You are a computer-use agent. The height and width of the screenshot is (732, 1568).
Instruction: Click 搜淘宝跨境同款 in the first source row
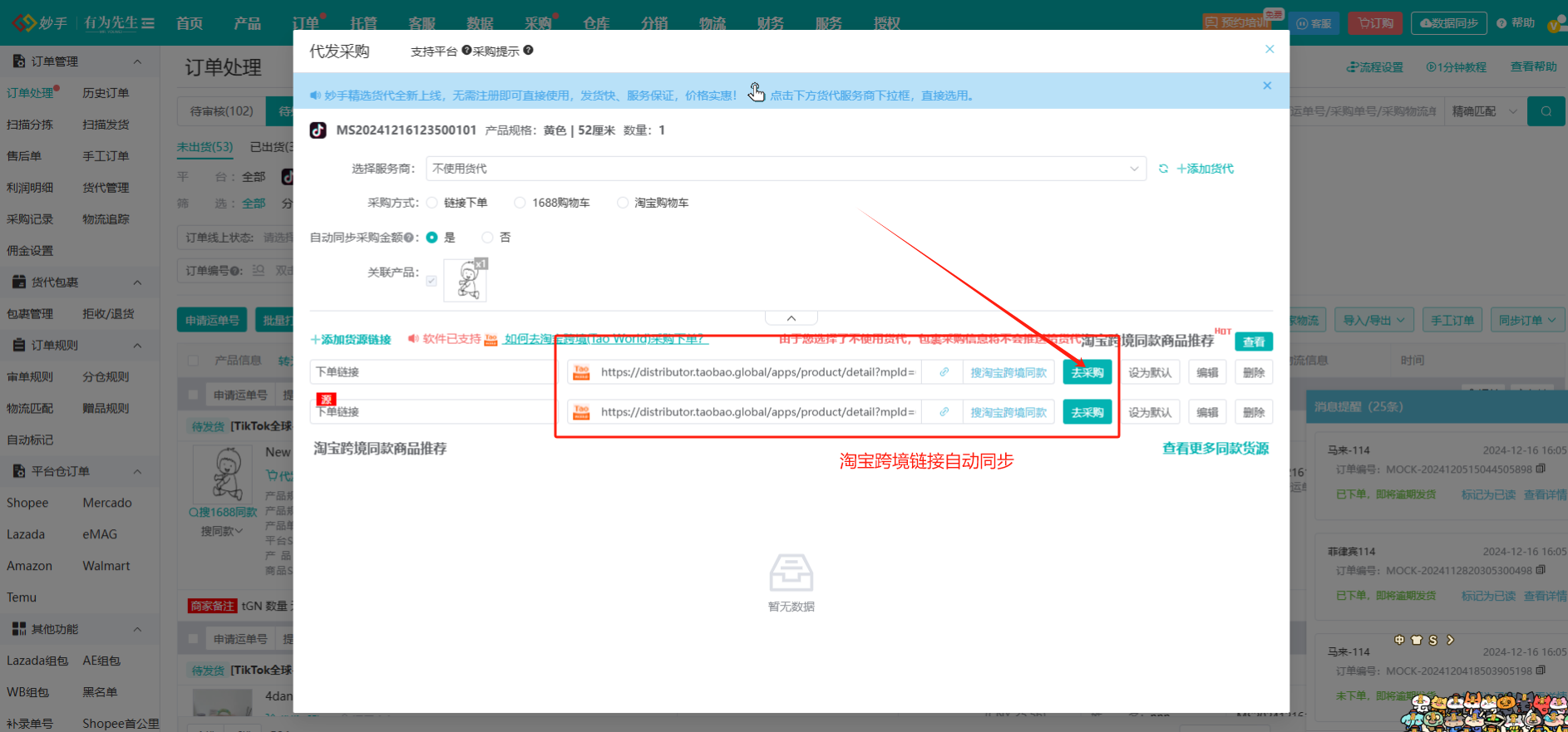click(x=1008, y=372)
